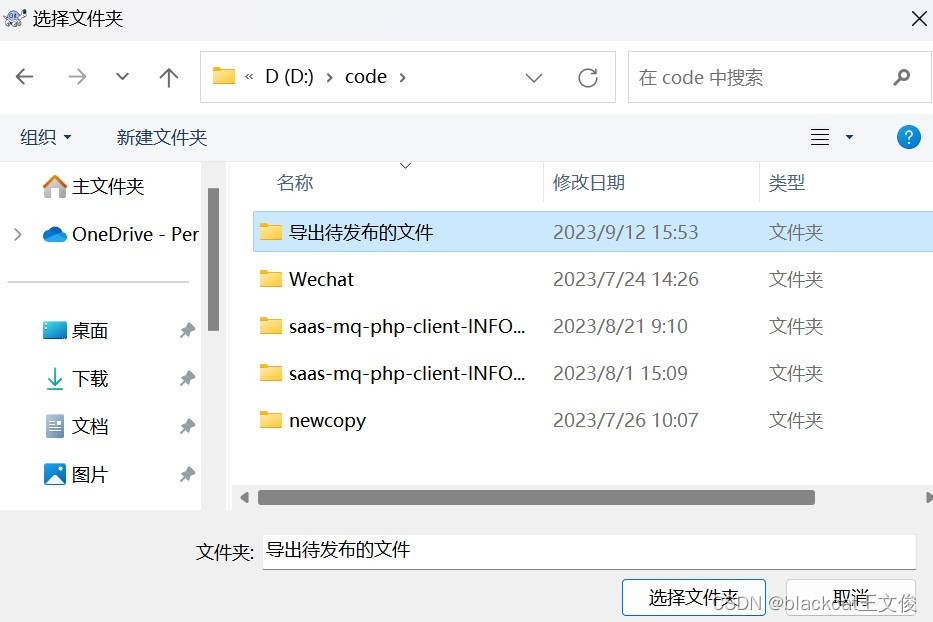This screenshot has width=933, height=622.
Task: Go up one folder level
Action: 169,77
